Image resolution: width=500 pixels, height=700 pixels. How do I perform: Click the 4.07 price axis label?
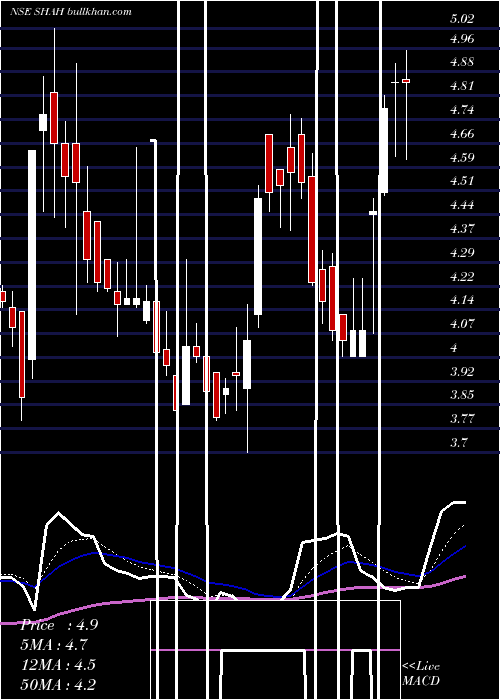[x=462, y=324]
